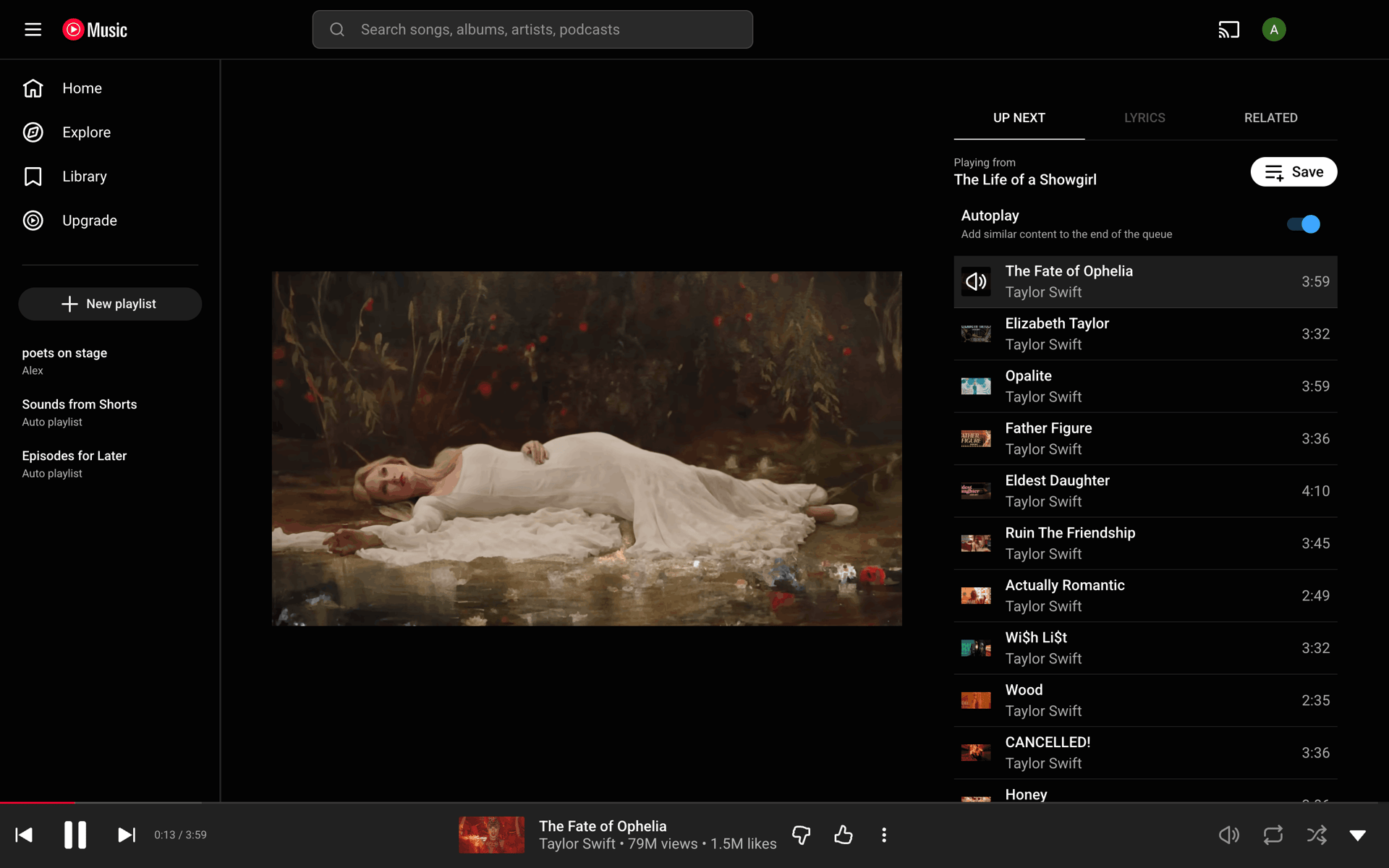
Task: Click the search magnifier icon
Action: 337,30
